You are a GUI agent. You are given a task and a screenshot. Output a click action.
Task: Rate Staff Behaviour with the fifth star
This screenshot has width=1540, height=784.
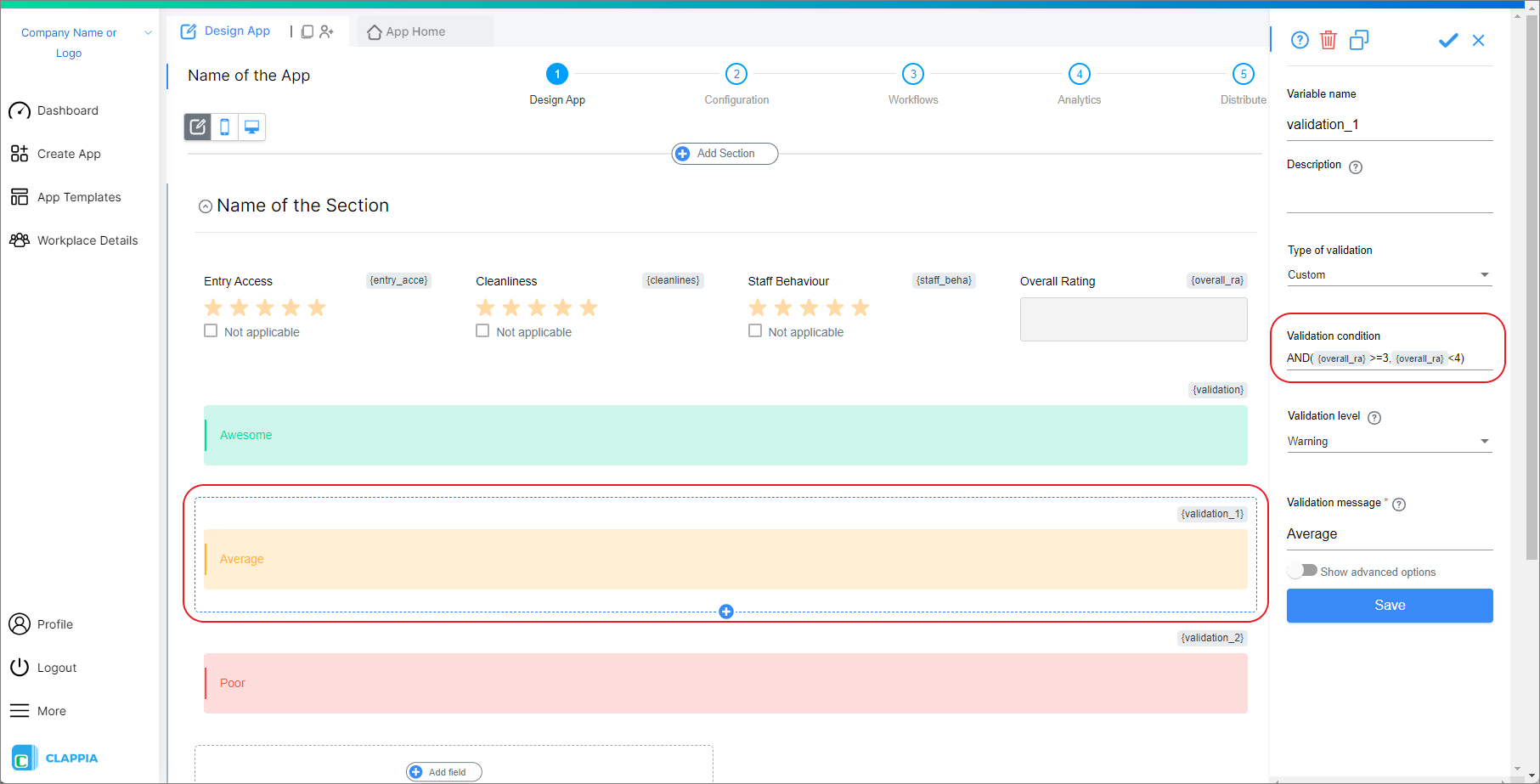click(860, 307)
